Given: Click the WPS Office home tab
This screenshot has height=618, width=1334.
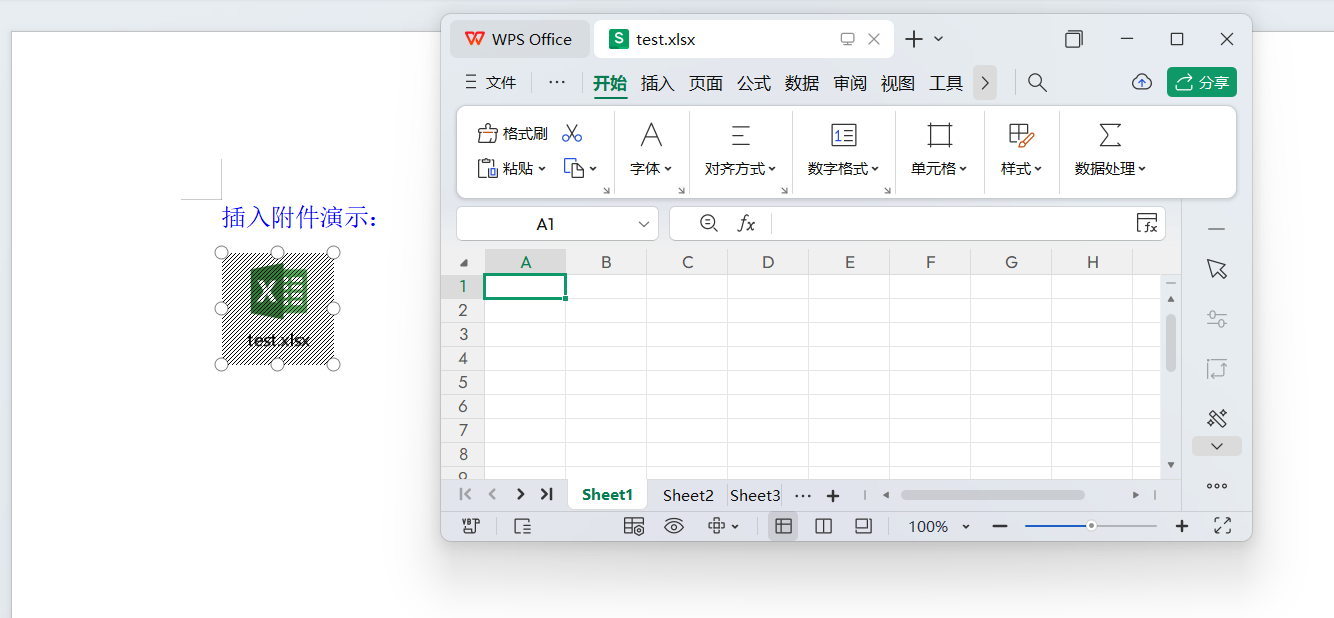Looking at the screenshot, I should 520,39.
